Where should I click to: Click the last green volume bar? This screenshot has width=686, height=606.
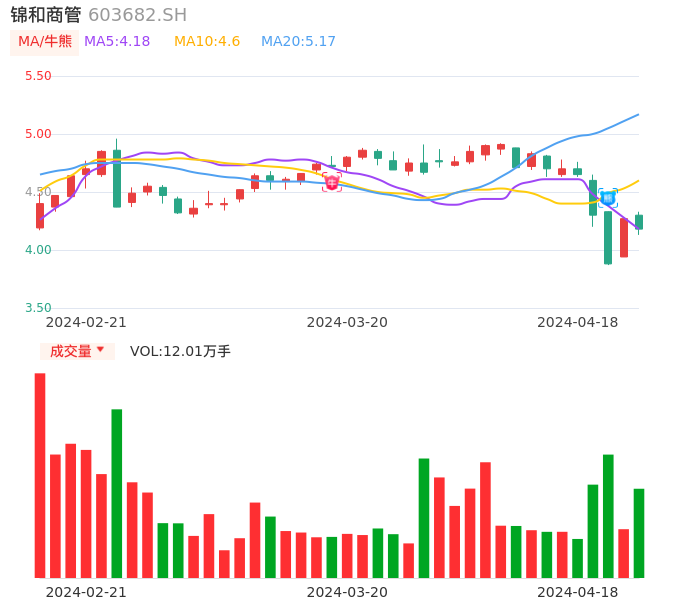click(639, 532)
